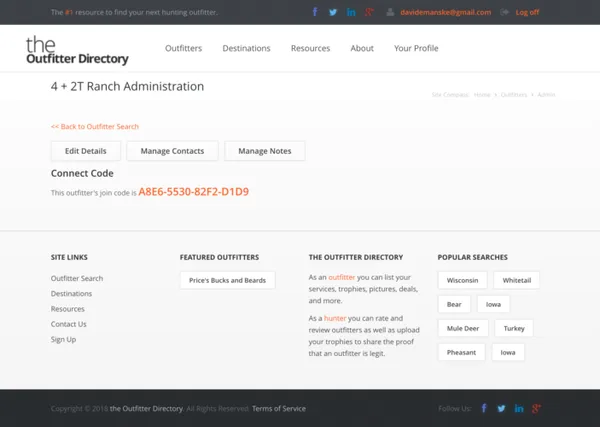This screenshot has width=600, height=427.
Task: Search popular tag Turkey
Action: coord(514,328)
